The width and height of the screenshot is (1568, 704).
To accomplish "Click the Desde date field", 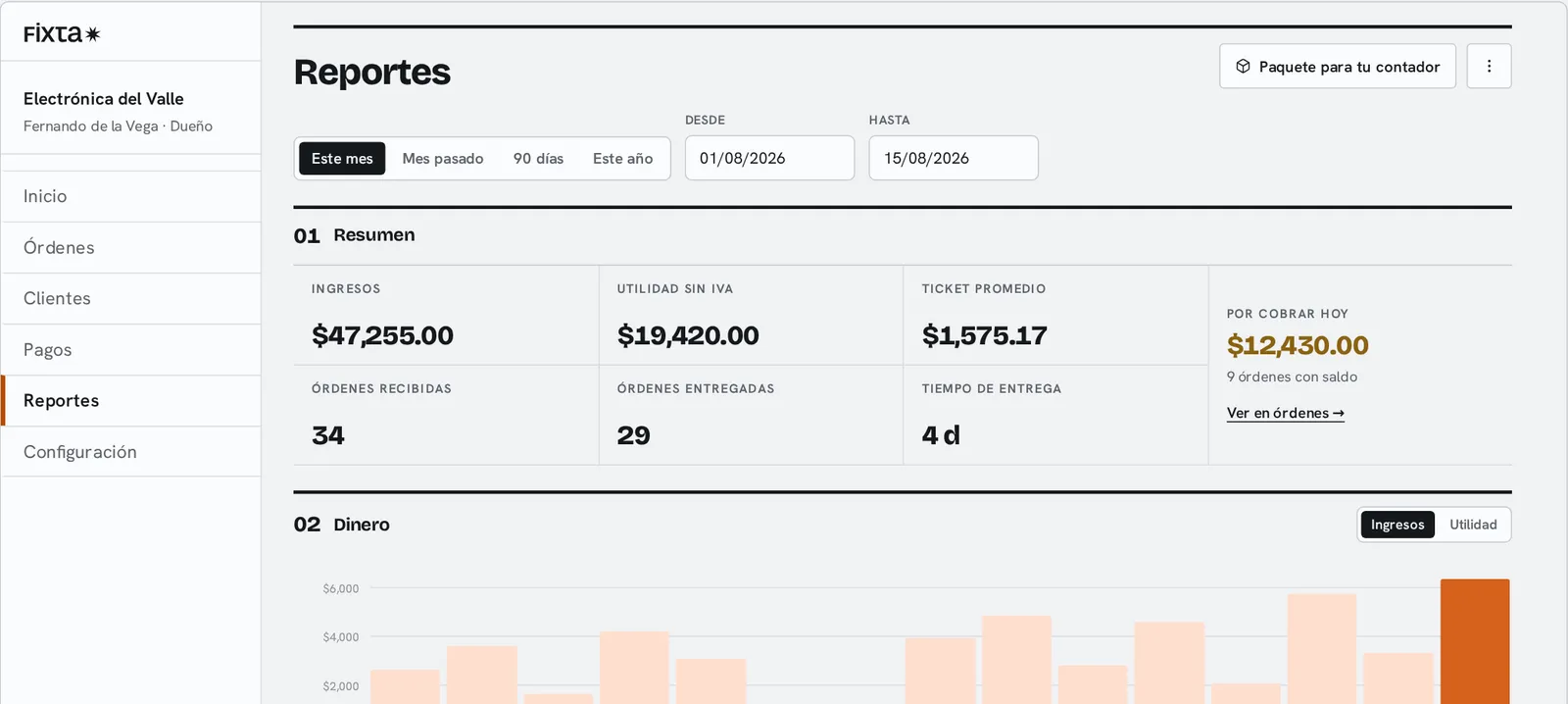I will pos(769,158).
